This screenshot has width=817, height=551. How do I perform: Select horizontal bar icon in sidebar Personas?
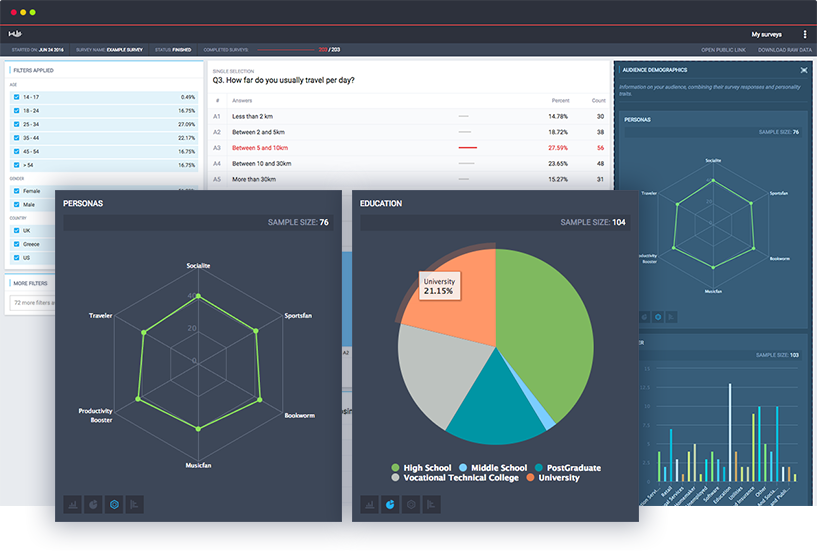pyautogui.click(x=672, y=316)
